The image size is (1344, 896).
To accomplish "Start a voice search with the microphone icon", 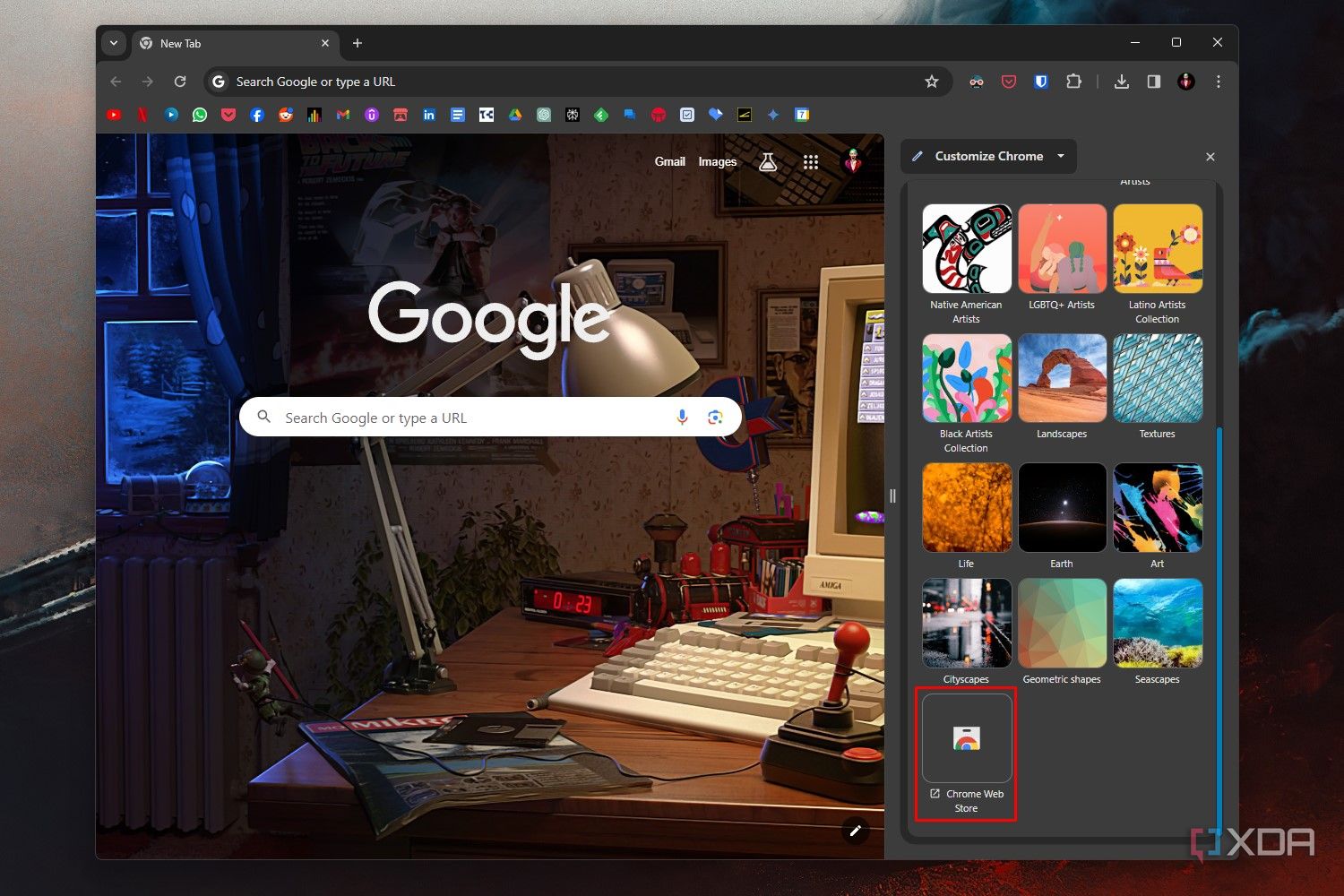I will tap(682, 417).
